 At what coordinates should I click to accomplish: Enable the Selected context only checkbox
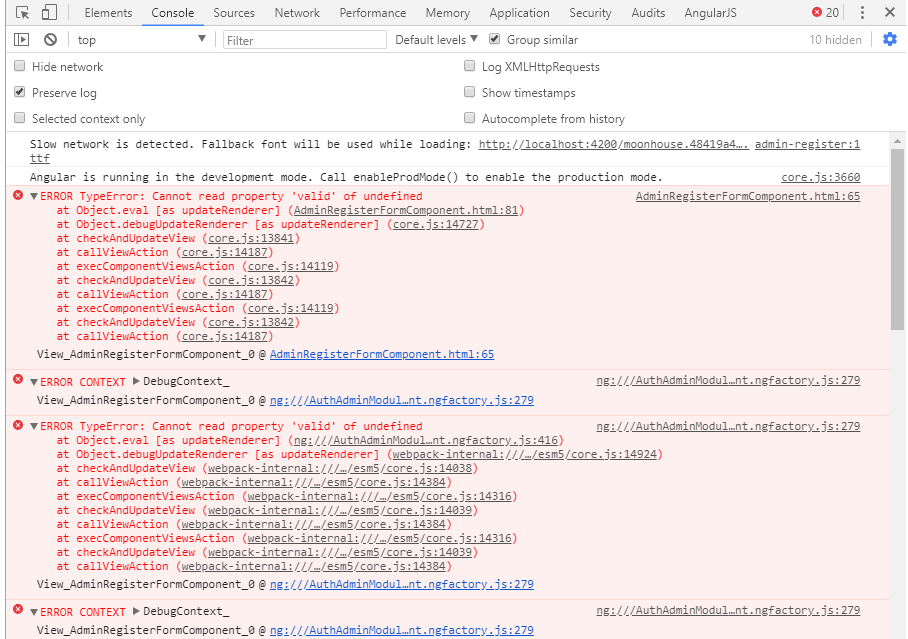[20, 118]
